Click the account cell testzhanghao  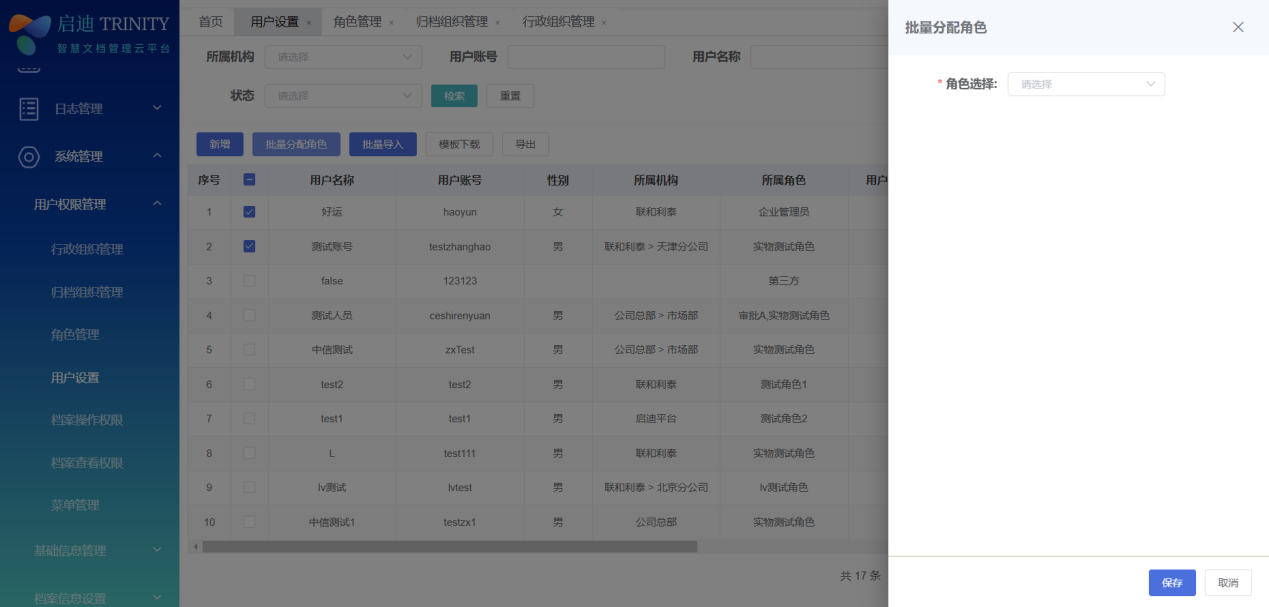pyautogui.click(x=460, y=246)
